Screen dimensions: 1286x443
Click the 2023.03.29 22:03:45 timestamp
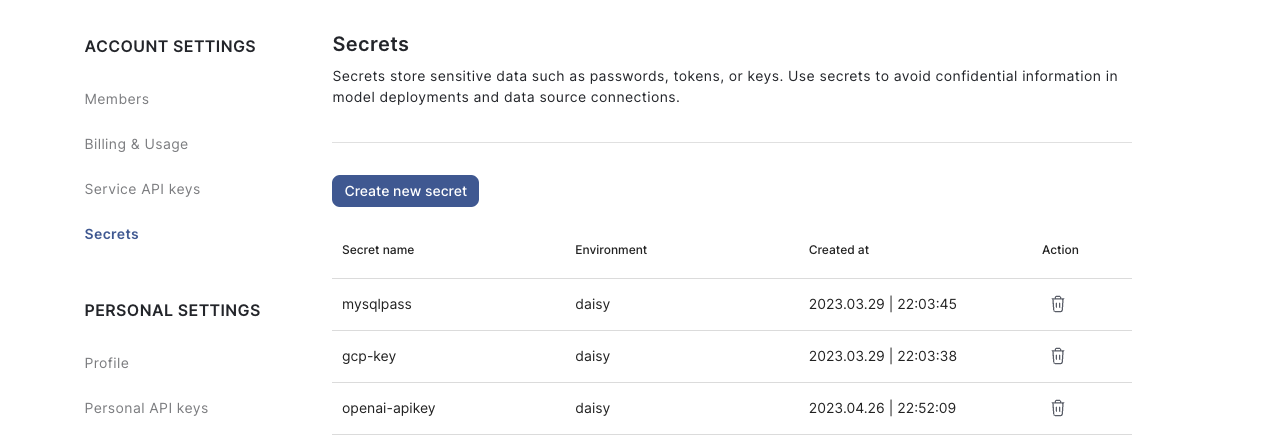(x=883, y=304)
